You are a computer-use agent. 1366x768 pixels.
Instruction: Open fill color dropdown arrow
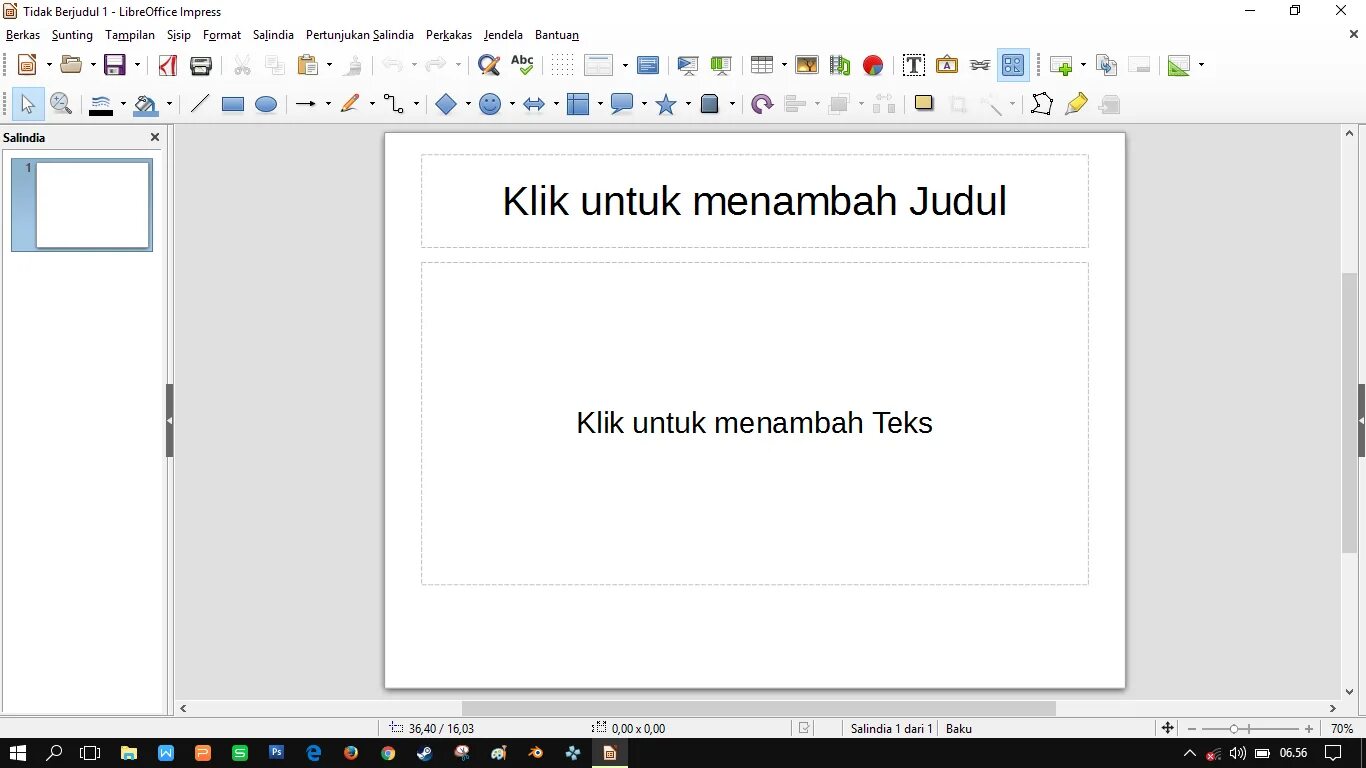point(169,104)
